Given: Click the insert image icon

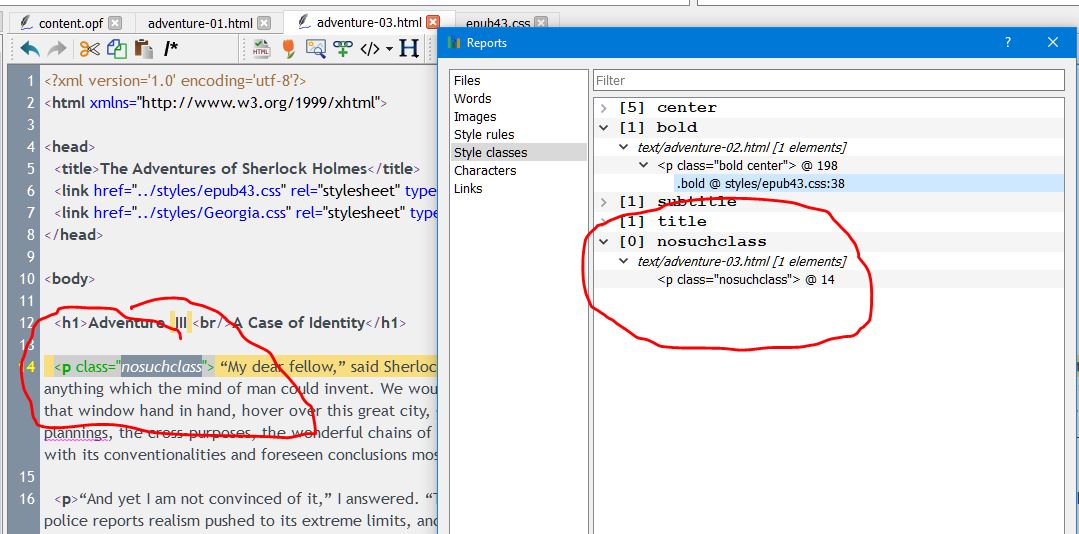Looking at the screenshot, I should click(316, 49).
